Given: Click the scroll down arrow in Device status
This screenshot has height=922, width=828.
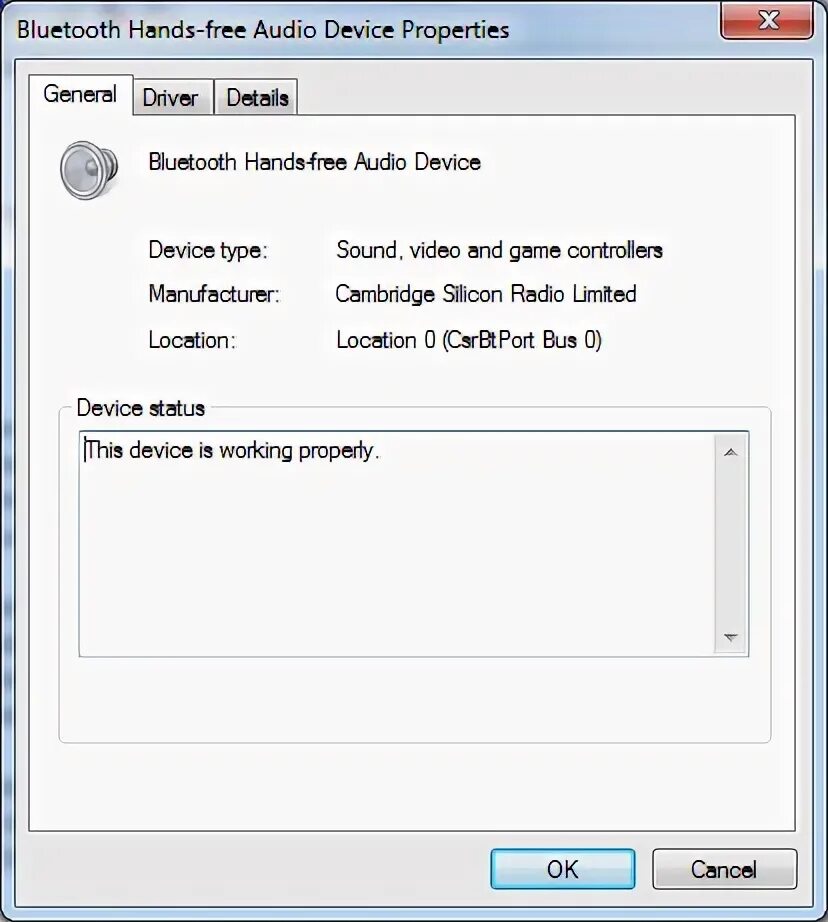Looking at the screenshot, I should pos(730,637).
